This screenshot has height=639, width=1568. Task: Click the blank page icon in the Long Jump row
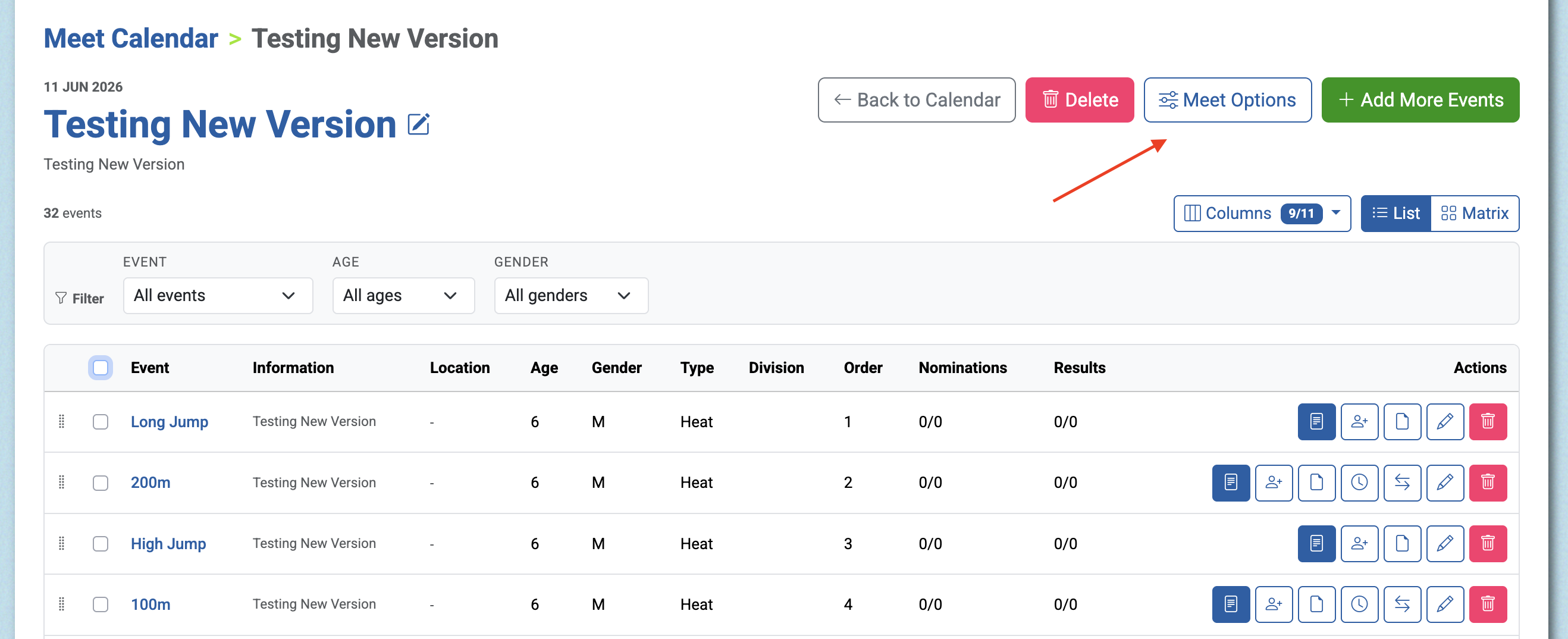tap(1402, 422)
